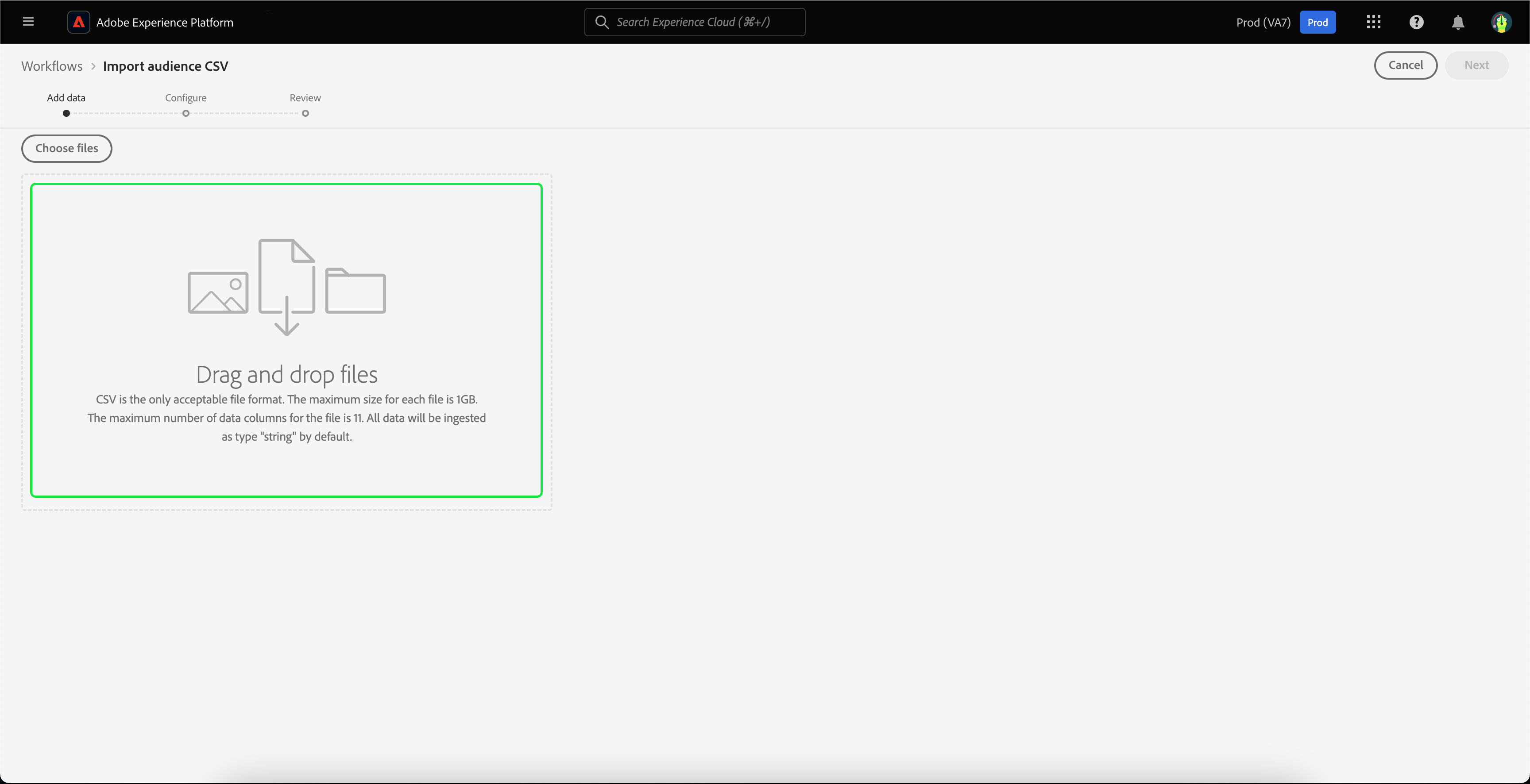Open the user profile avatar

1501,22
